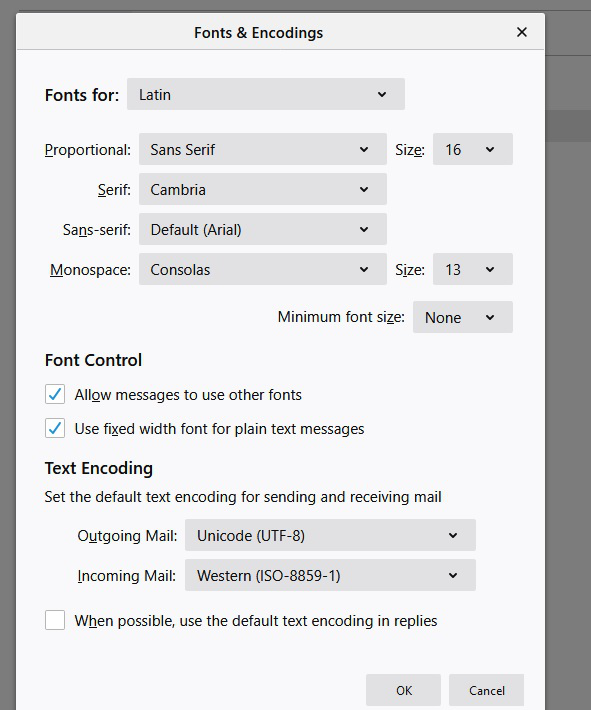Click the chevron arrow of Minimum font size
The width and height of the screenshot is (591, 710).
click(x=490, y=317)
